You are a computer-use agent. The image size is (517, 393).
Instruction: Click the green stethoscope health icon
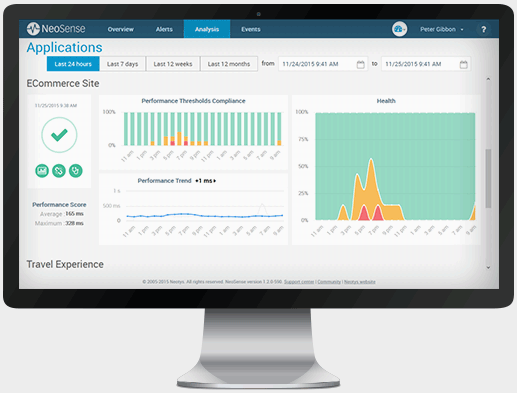tap(76, 171)
